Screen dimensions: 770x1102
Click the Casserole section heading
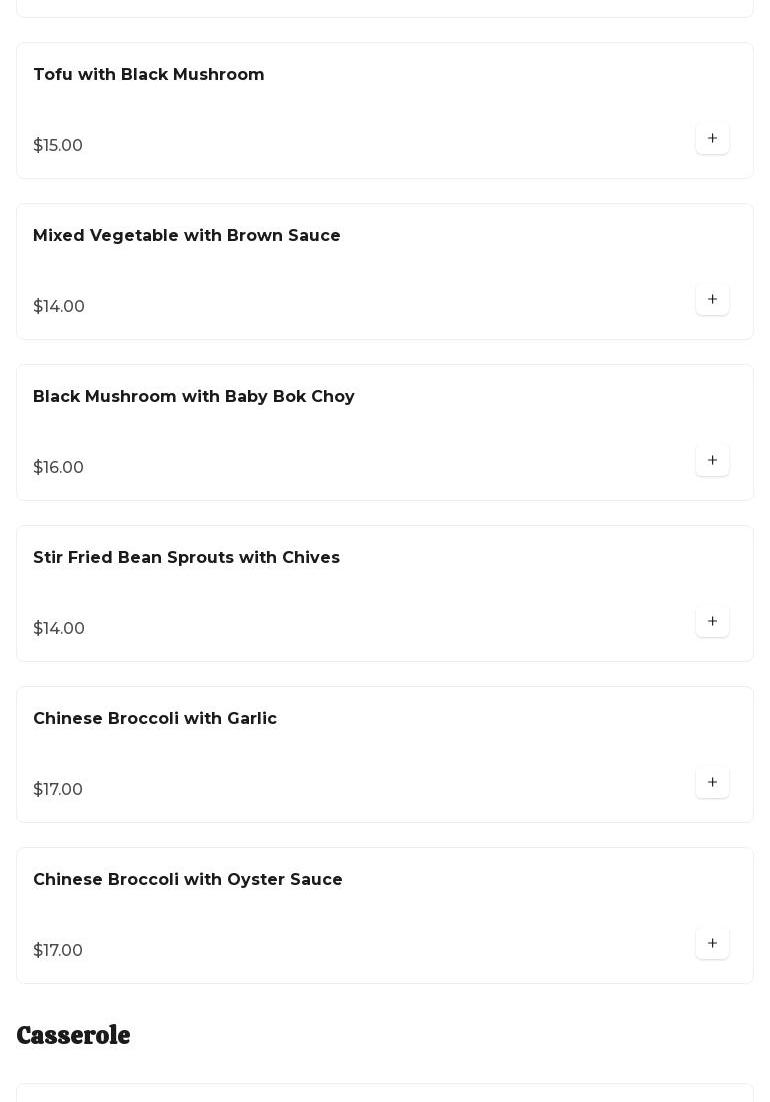tap(73, 1036)
